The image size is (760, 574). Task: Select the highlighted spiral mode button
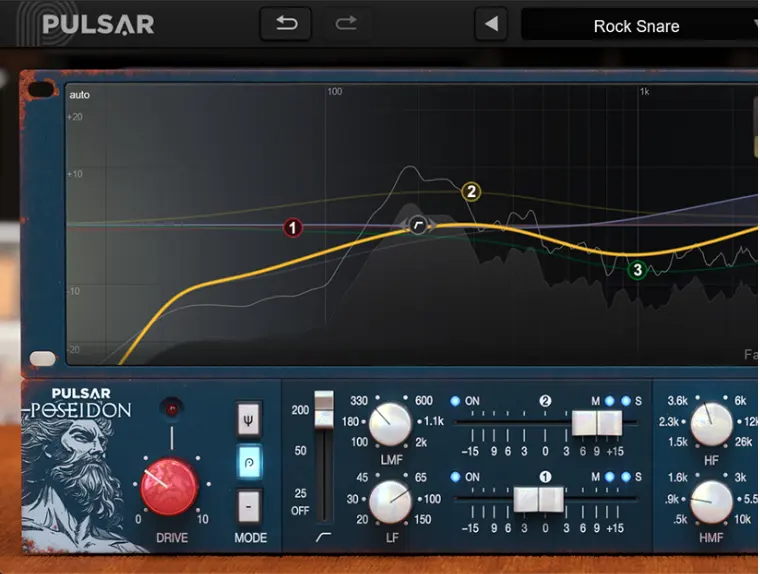[249, 462]
